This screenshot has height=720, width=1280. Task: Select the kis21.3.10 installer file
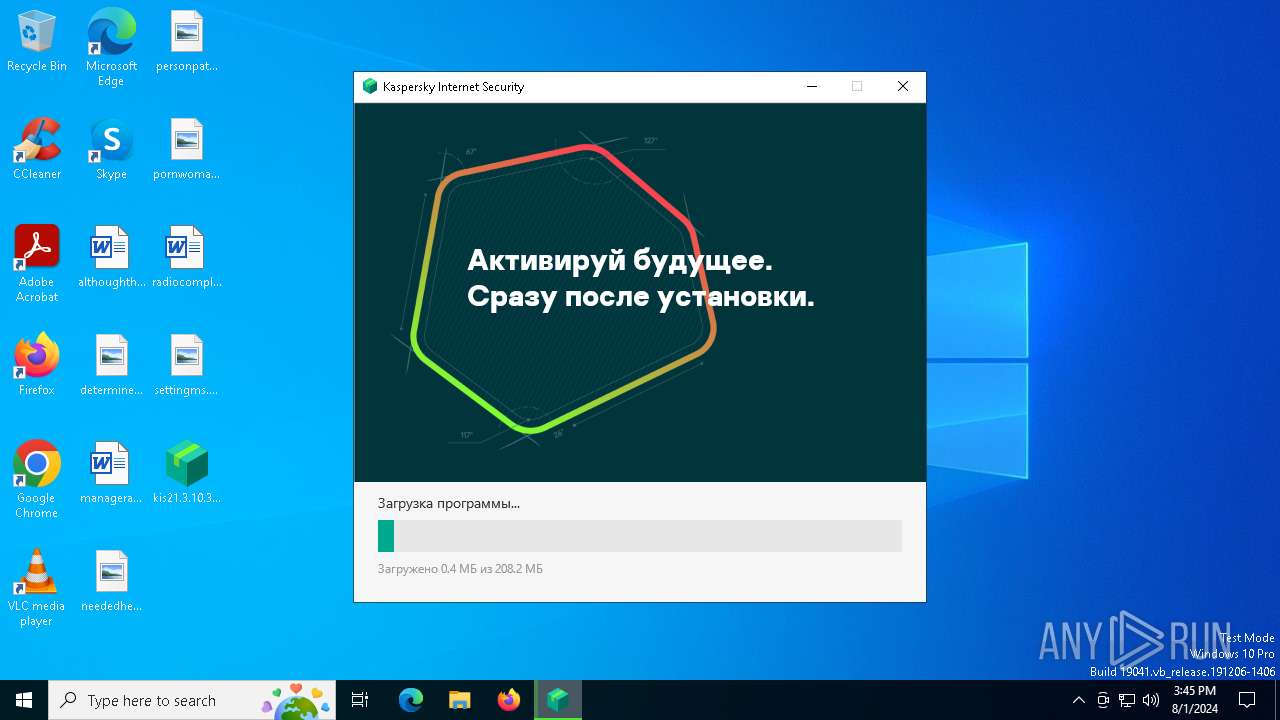(186, 473)
